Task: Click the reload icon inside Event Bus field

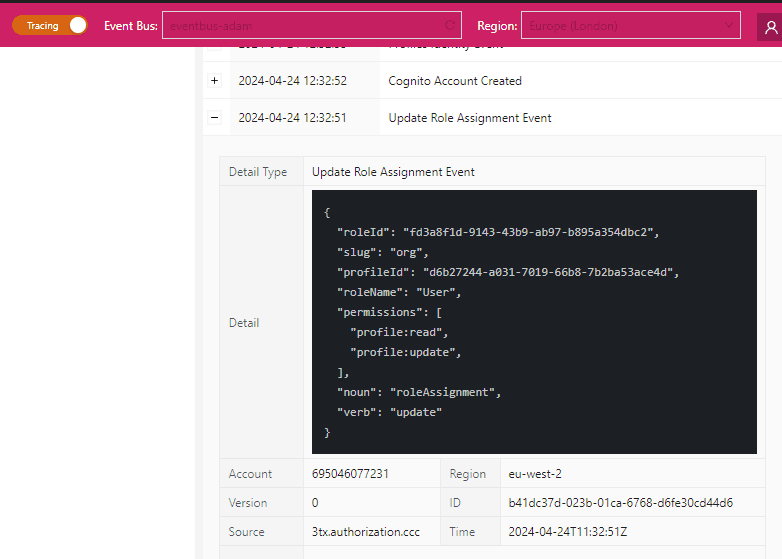Action: click(449, 25)
